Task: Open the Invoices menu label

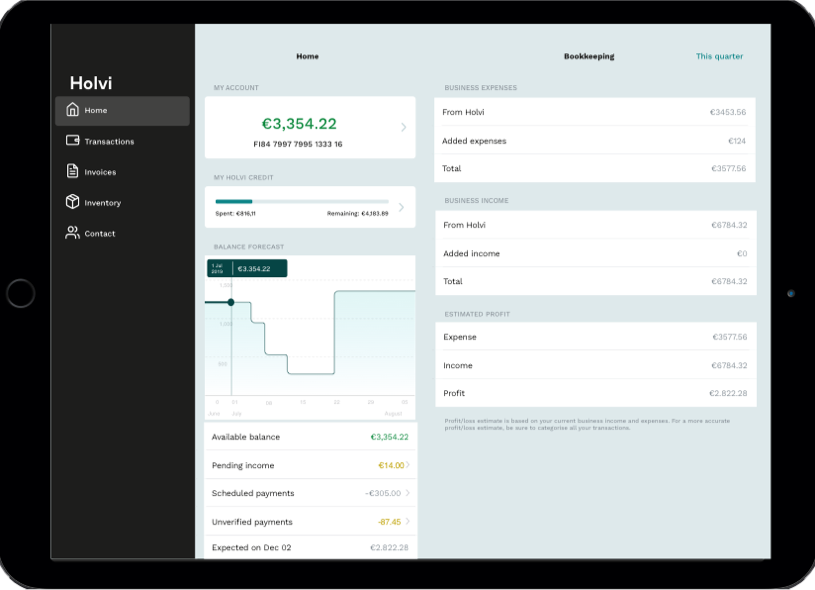Action: point(100,172)
